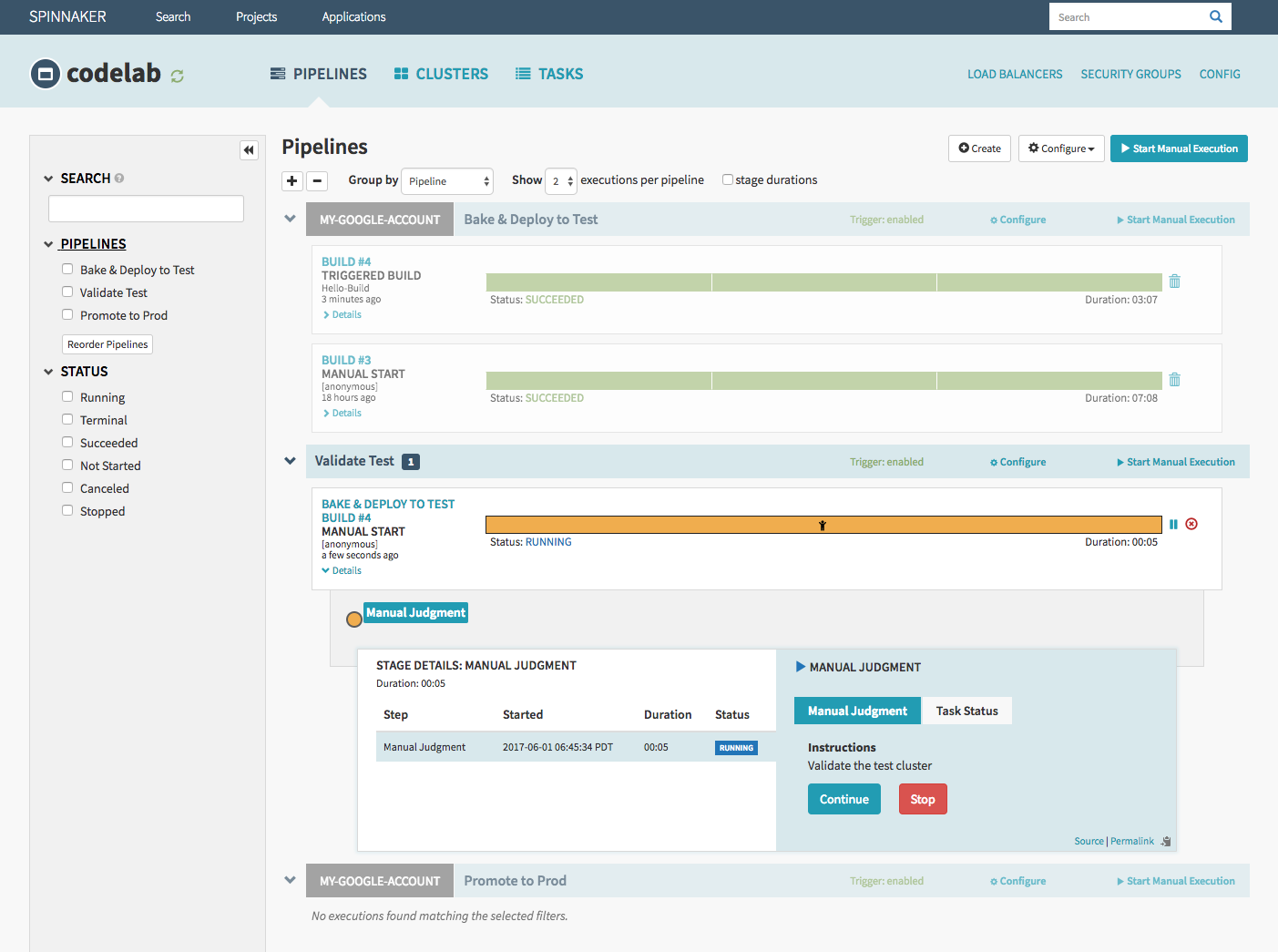This screenshot has height=952, width=1278.
Task: Copy permalink using the clipboard icon
Action: coord(1166,841)
